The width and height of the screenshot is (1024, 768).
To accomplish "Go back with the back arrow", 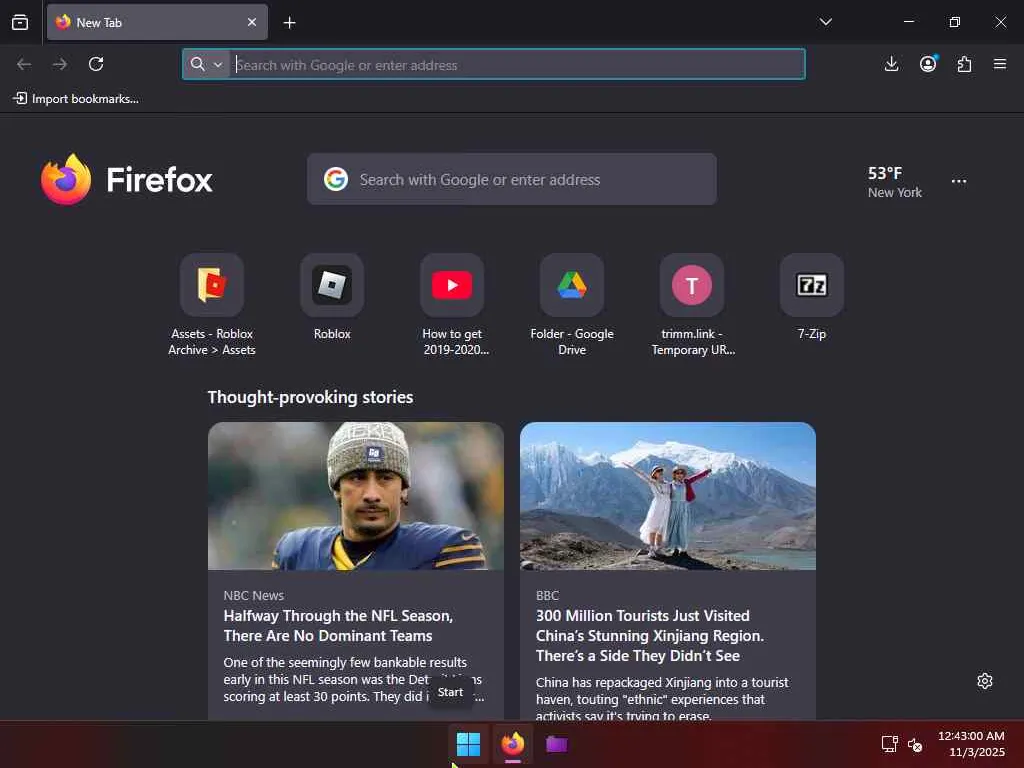I will tap(24, 64).
